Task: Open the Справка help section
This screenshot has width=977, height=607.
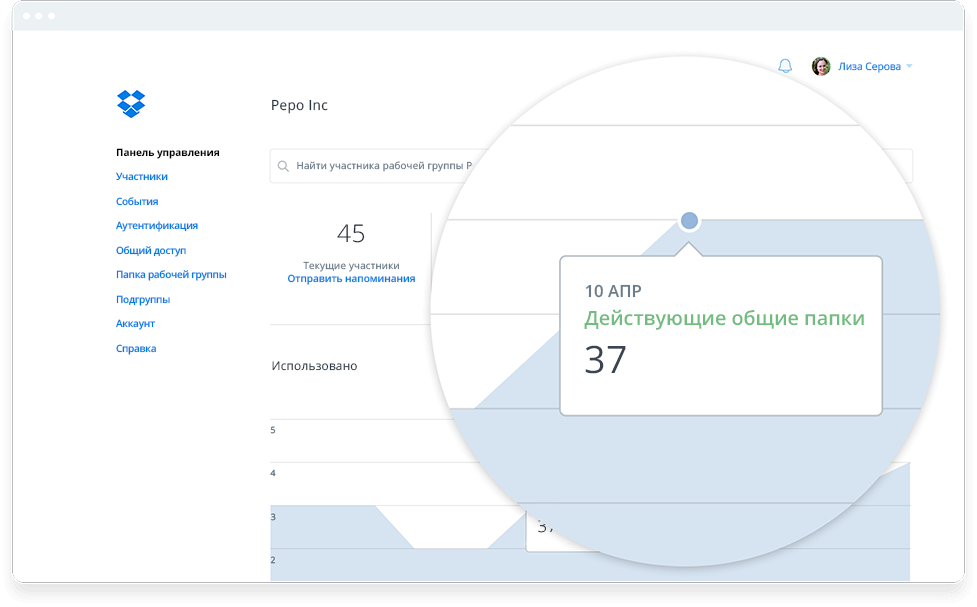Action: [138, 348]
